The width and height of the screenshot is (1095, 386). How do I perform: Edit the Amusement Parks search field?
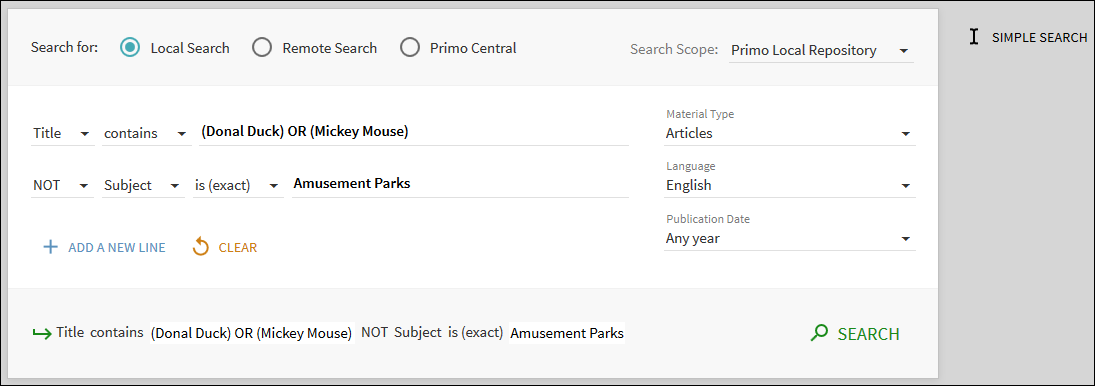460,184
